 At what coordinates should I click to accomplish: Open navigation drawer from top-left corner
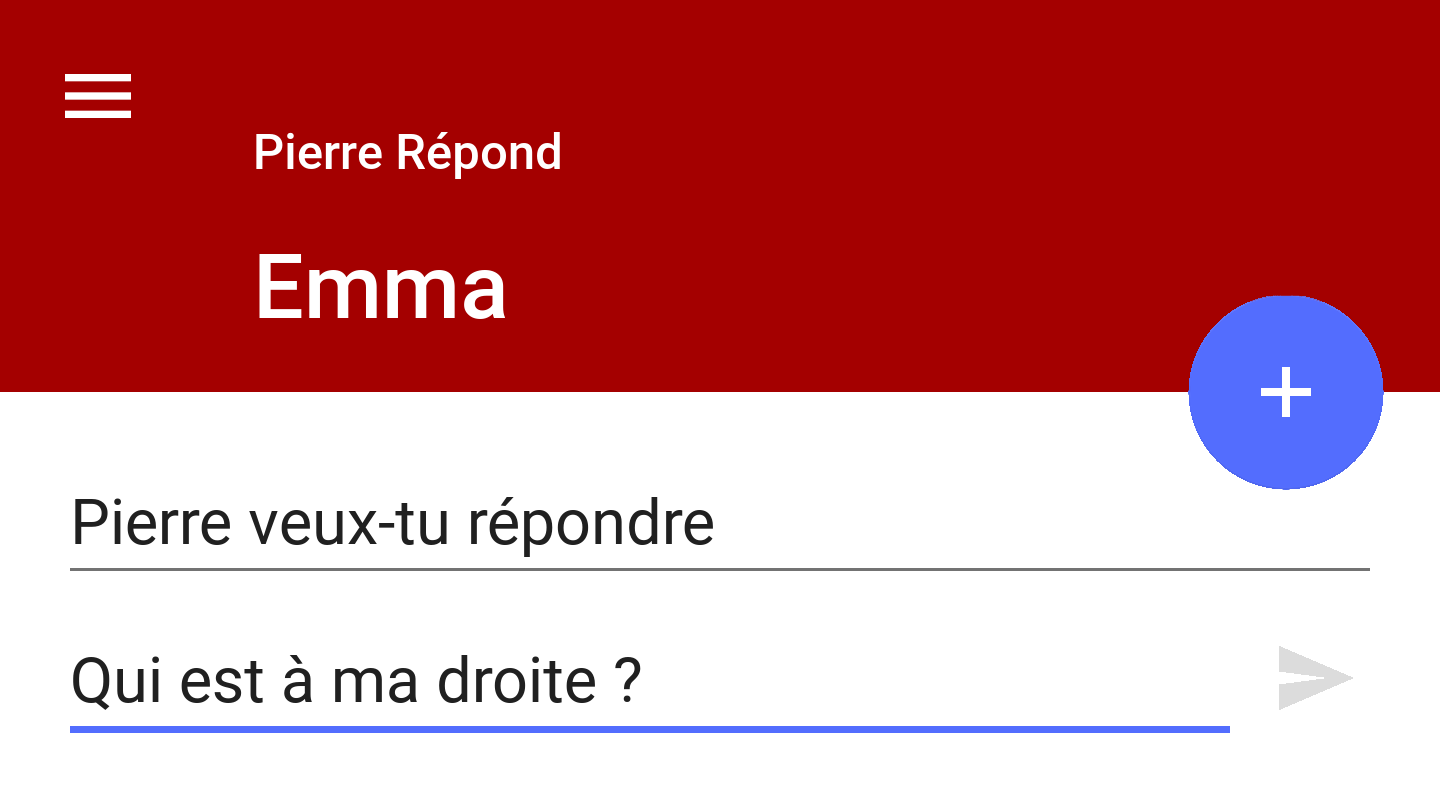(x=98, y=96)
